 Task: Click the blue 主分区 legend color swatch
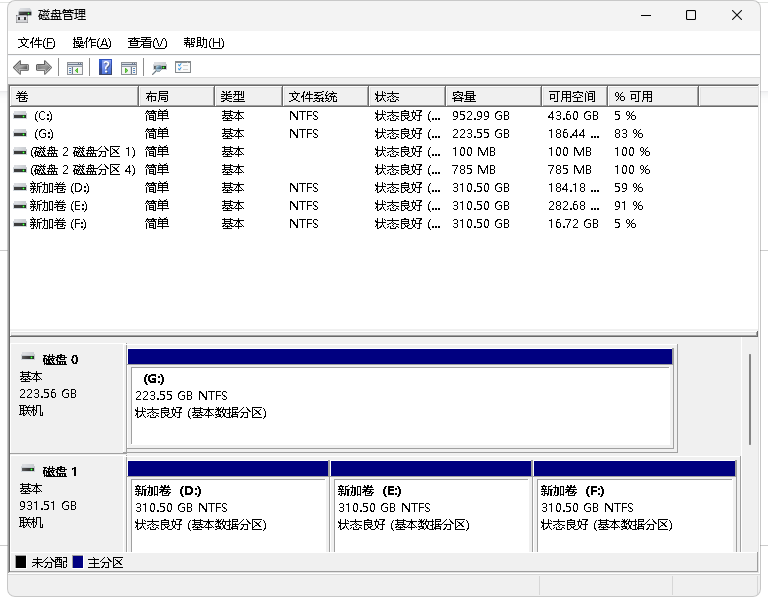point(79,563)
